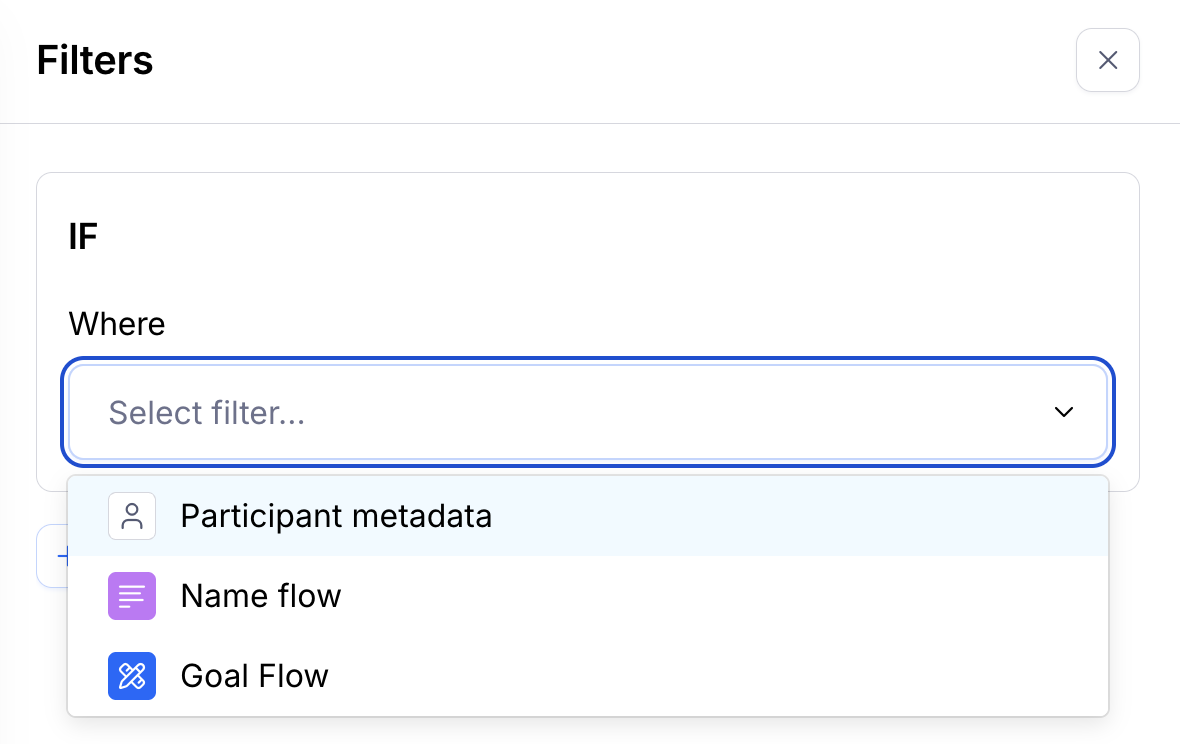Click the Participant metadata text label
1180x744 pixels.
pos(336,516)
